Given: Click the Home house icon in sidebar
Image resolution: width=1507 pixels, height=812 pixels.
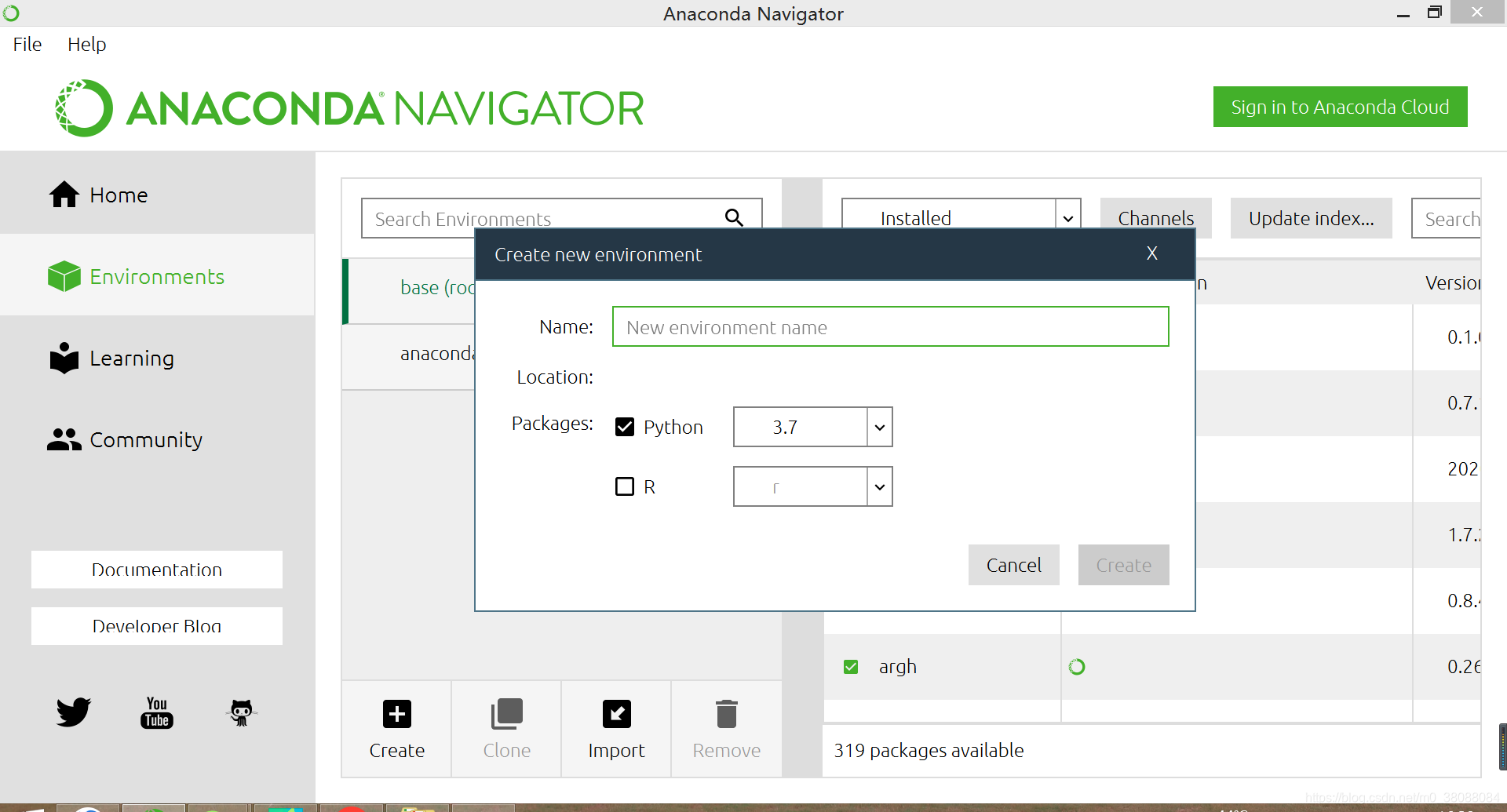Looking at the screenshot, I should point(64,195).
